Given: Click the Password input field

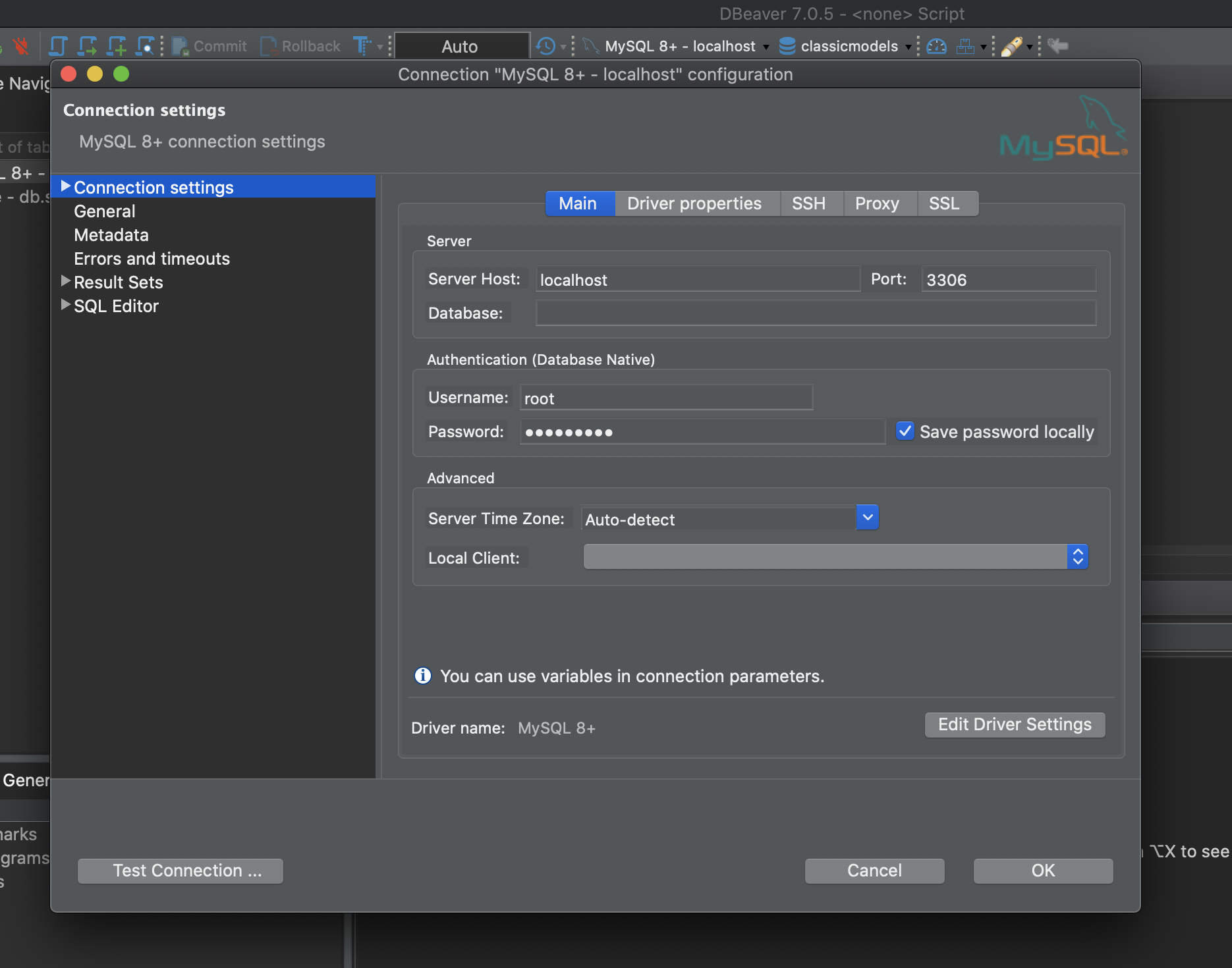Looking at the screenshot, I should tap(702, 432).
